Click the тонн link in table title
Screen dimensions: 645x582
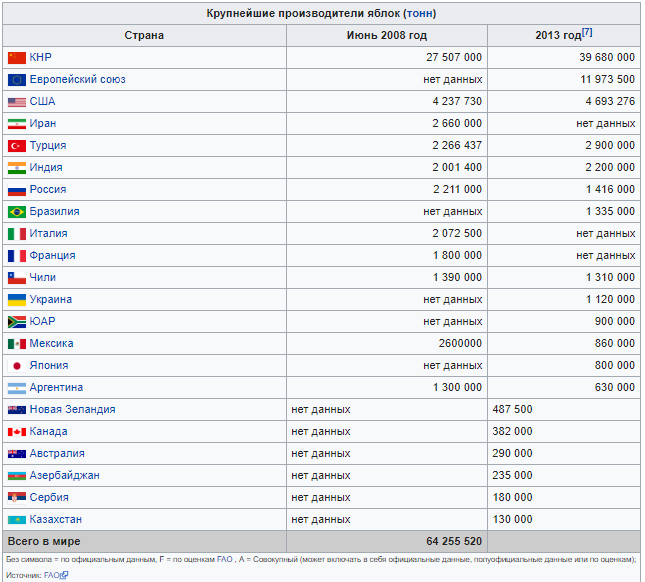419,14
